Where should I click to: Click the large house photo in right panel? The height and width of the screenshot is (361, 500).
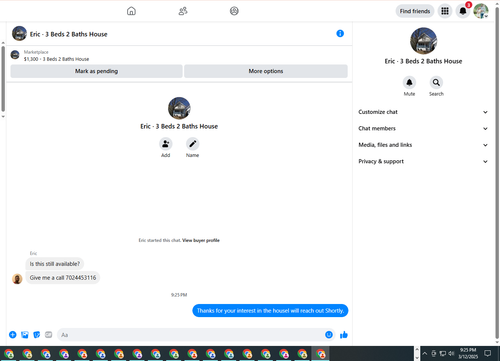click(423, 41)
